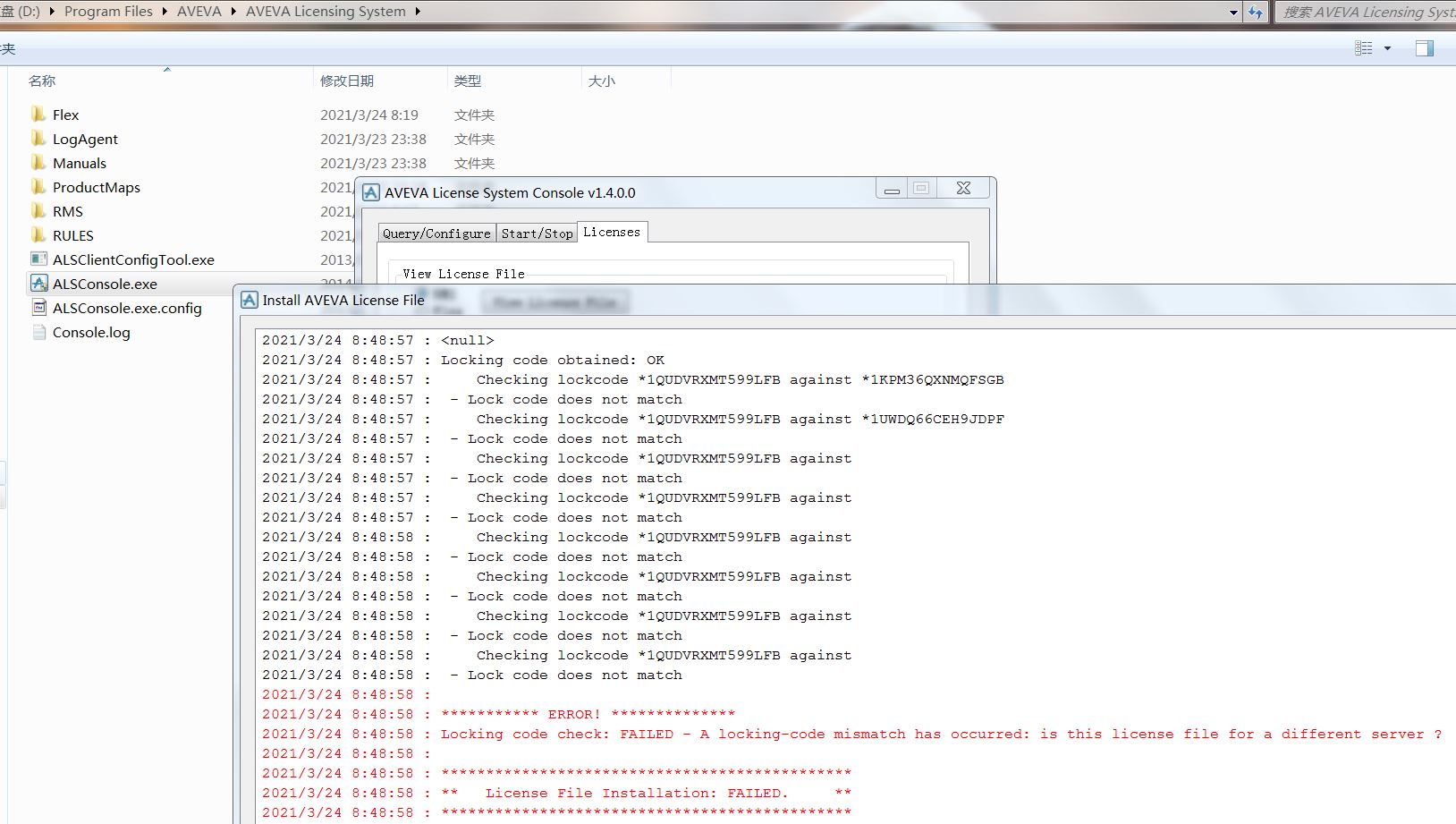Viewport: 1456px width, 824px height.
Task: Click the ALSConsole.exe application icon
Action: 38,284
